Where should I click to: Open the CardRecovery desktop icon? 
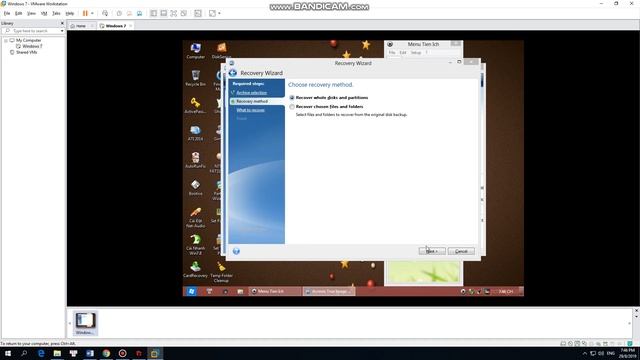click(196, 269)
